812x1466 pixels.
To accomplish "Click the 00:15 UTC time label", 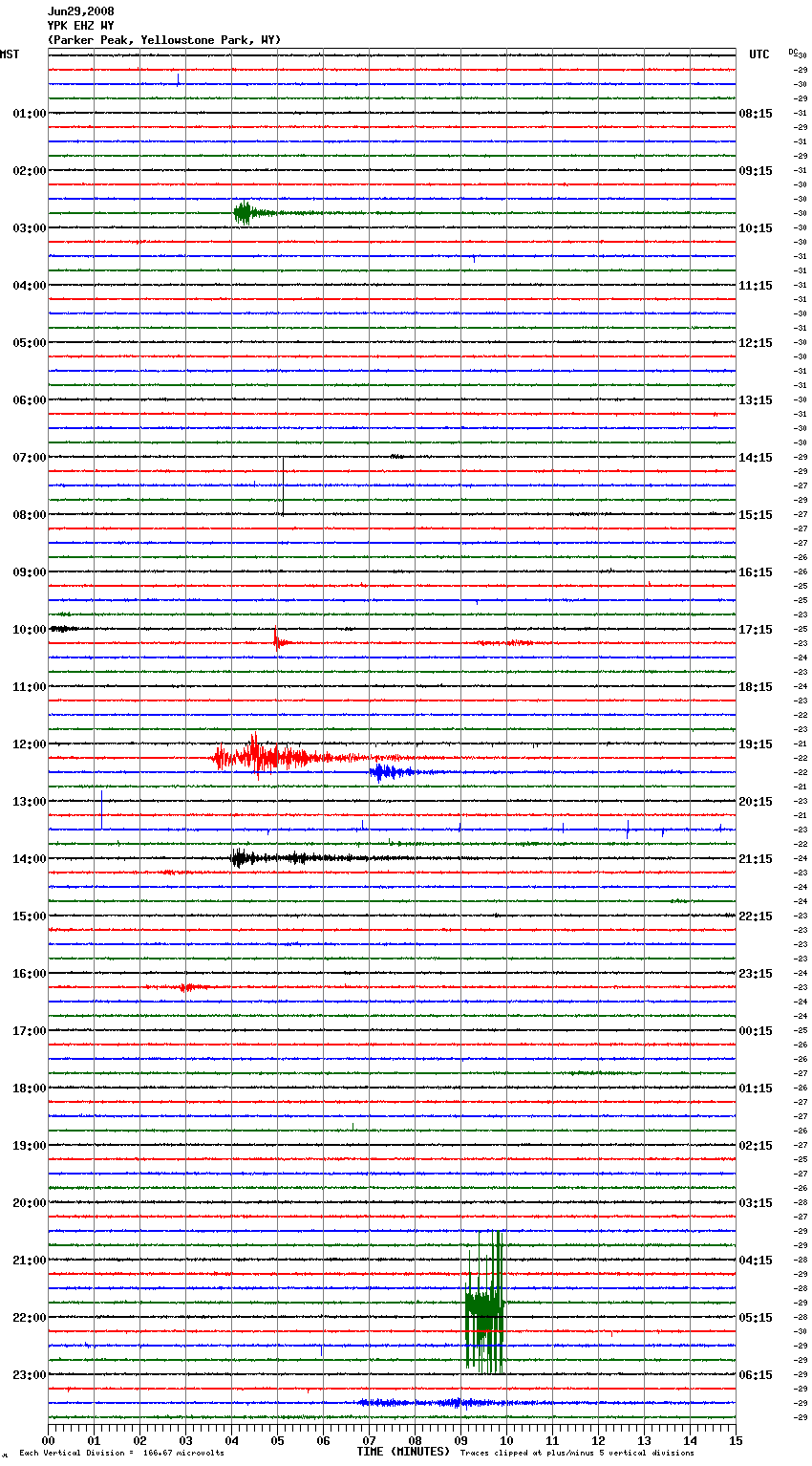I will 756,1031.
